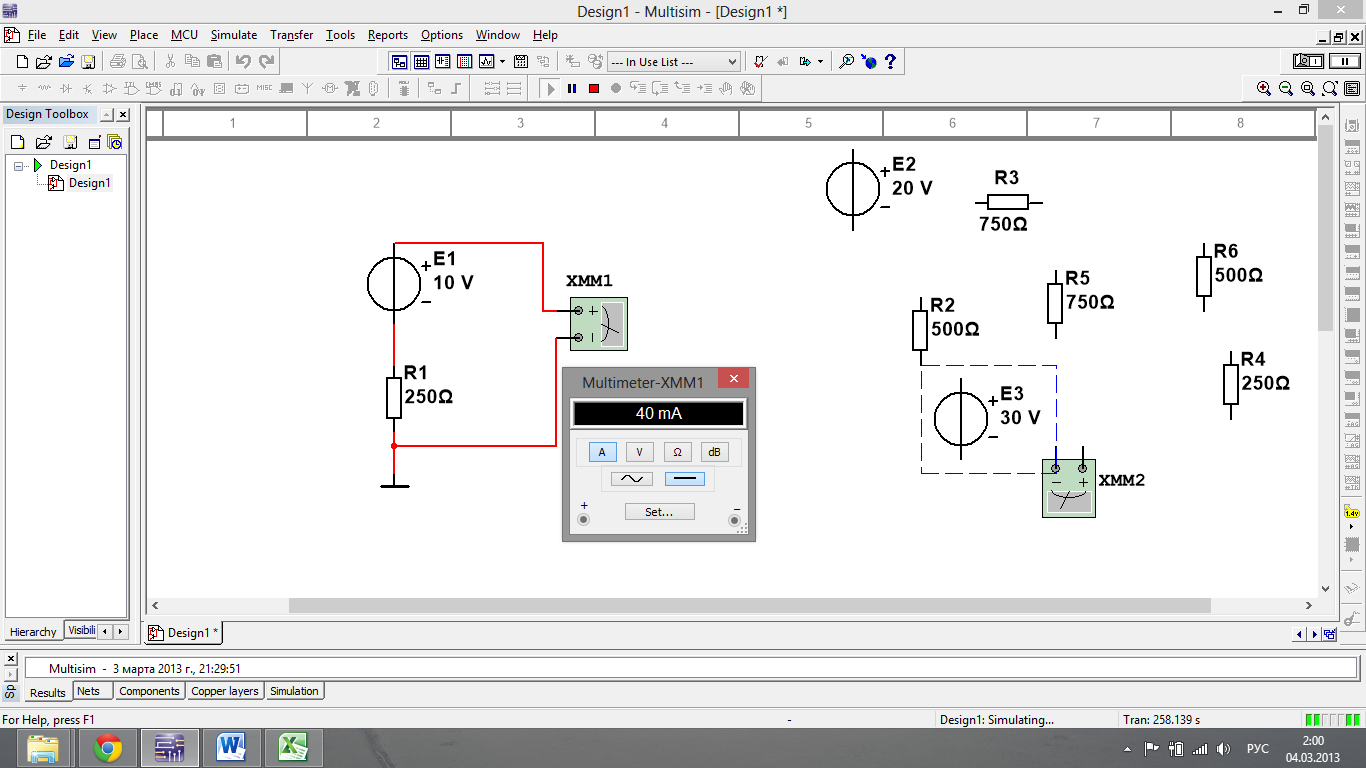Click the Save diskette icon in main toolbar
The image size is (1366, 768).
pyautogui.click(x=88, y=62)
